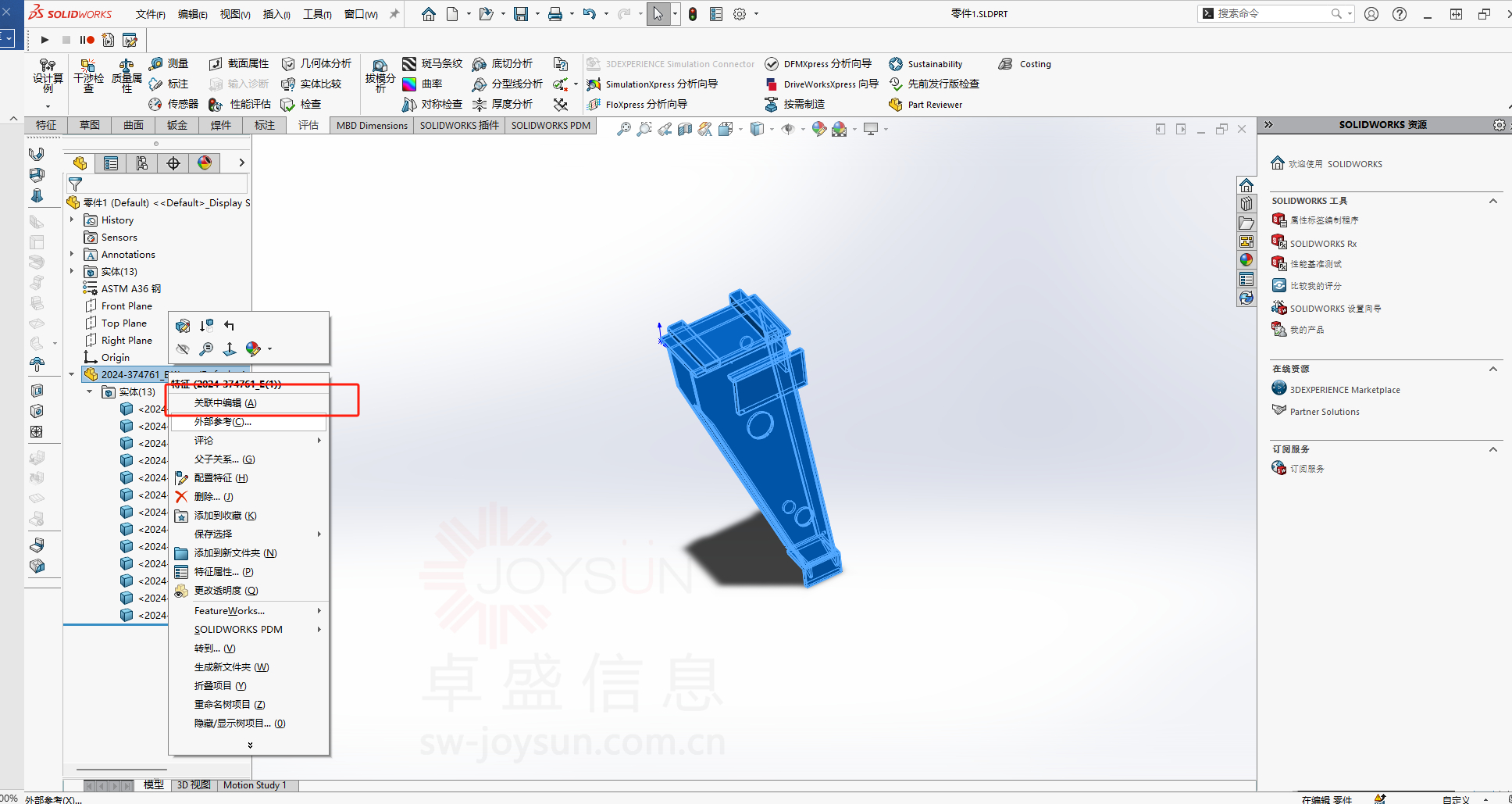The width and height of the screenshot is (1512, 804).
Task: Switch to the 钣金 sheet metal tab
Action: [177, 125]
